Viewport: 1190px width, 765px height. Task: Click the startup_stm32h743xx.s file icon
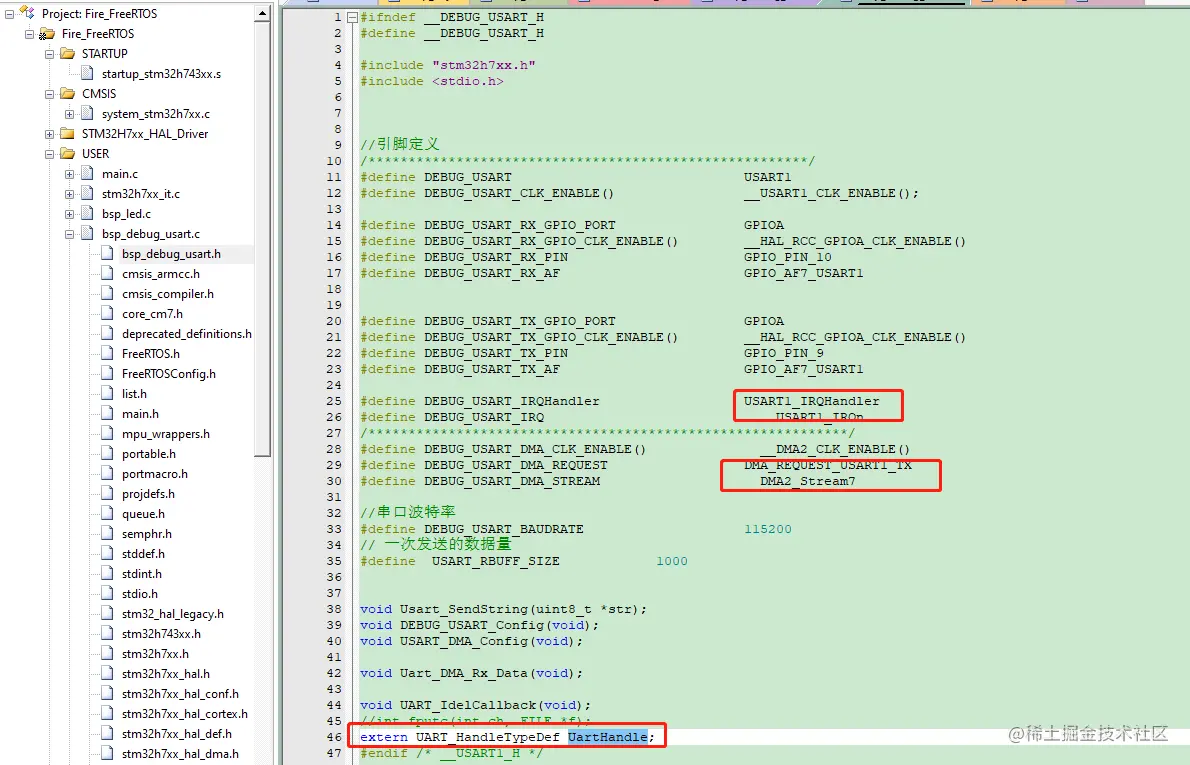pos(87,73)
